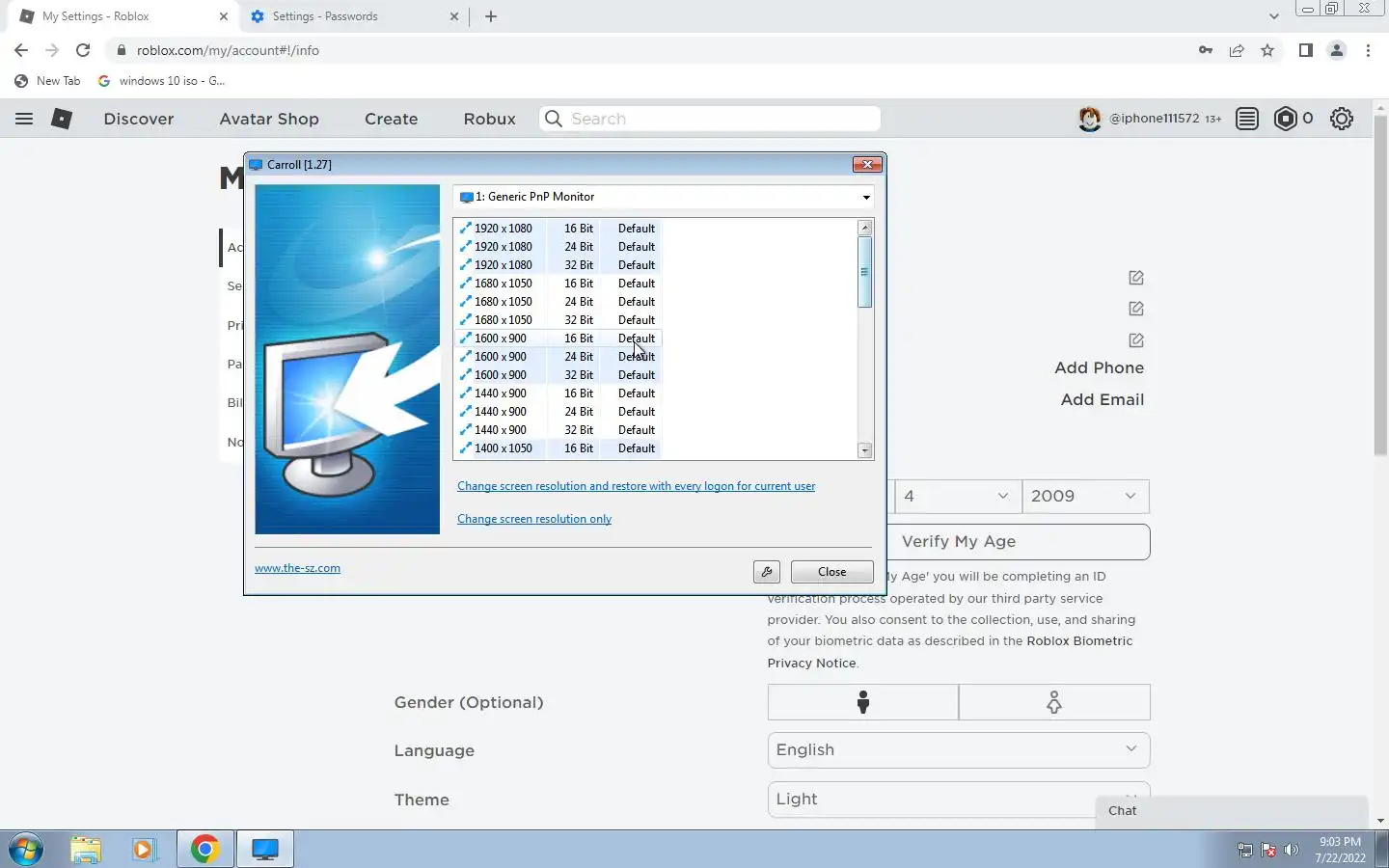Select 1600 x 900 32 Bit row
Viewport: 1389px width, 868px height.
click(558, 375)
